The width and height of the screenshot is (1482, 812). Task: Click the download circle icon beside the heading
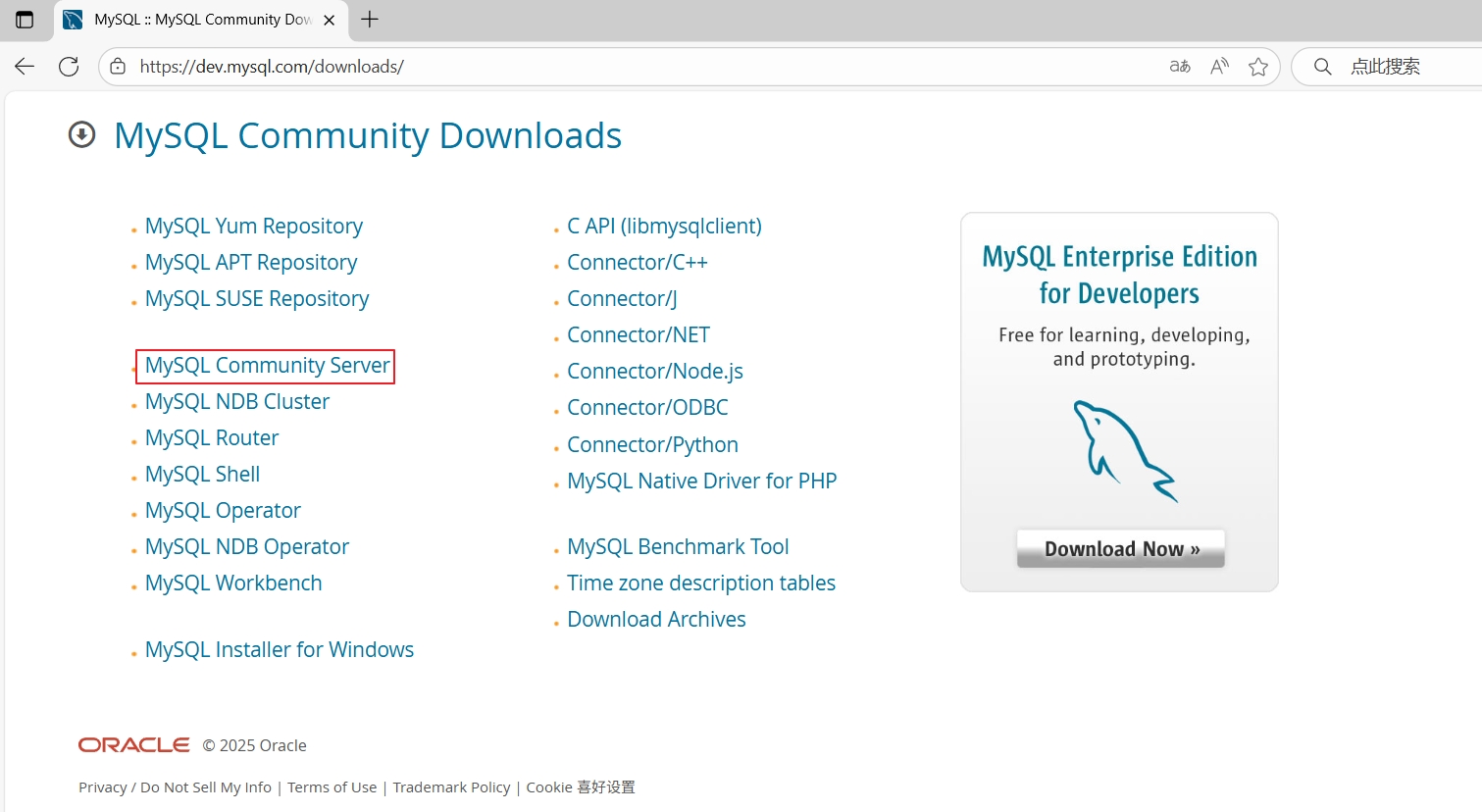[82, 134]
